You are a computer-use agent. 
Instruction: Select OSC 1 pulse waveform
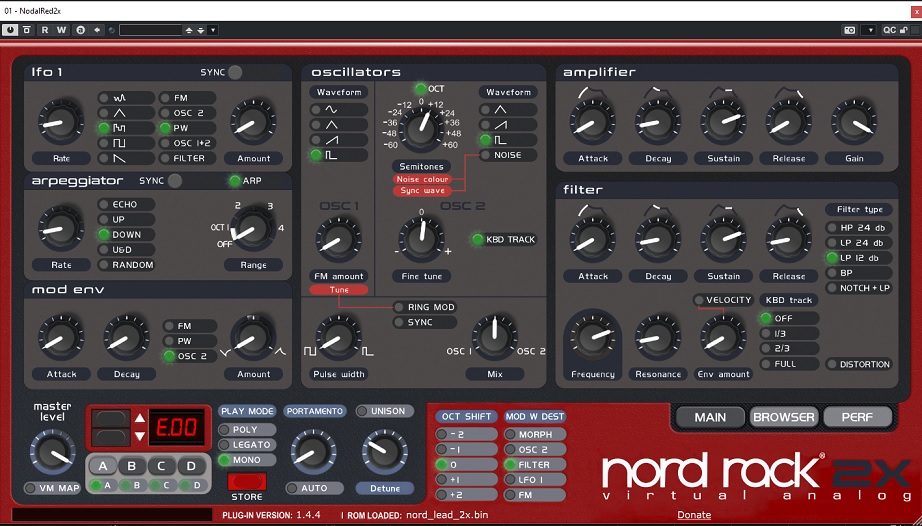pyautogui.click(x=339, y=155)
